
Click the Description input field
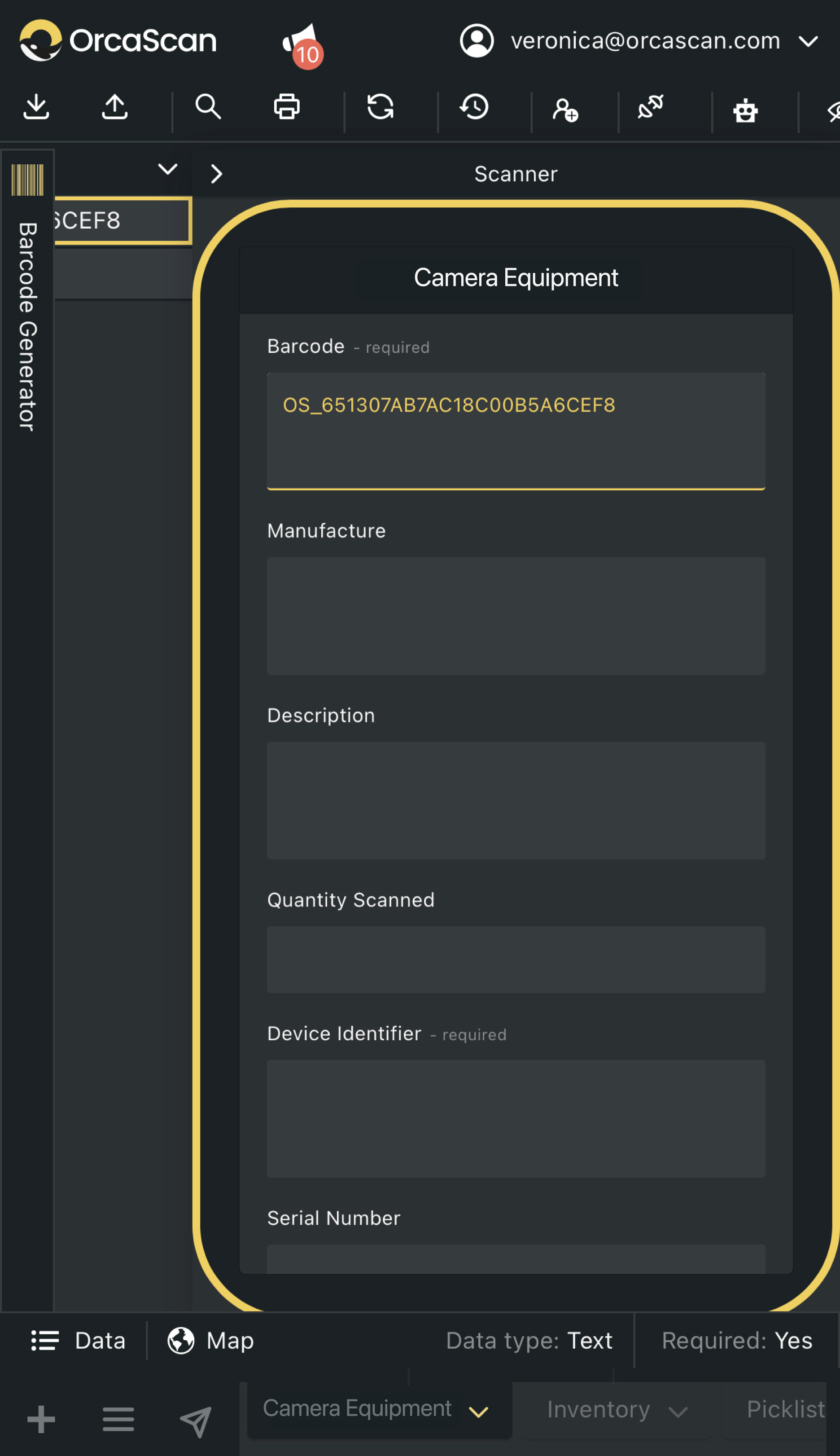pyautogui.click(x=516, y=801)
